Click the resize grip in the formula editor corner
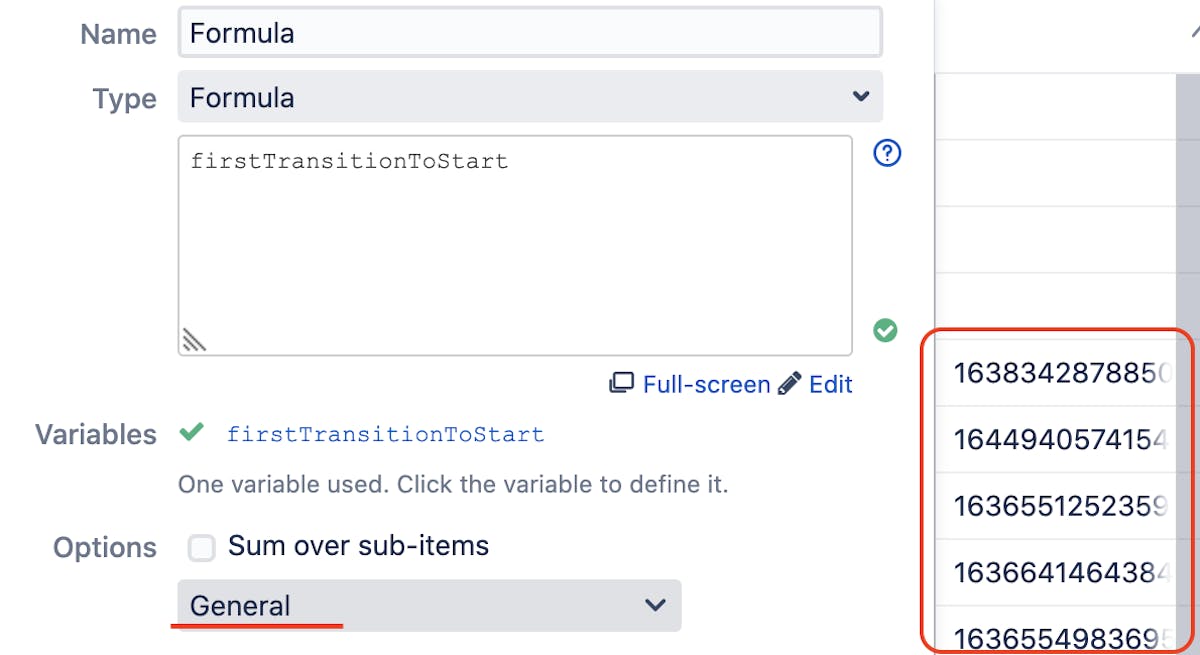 pyautogui.click(x=193, y=340)
